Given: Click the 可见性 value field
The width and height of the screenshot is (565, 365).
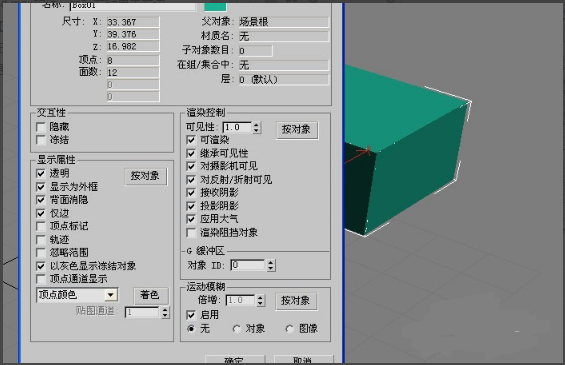Looking at the screenshot, I should (x=237, y=127).
